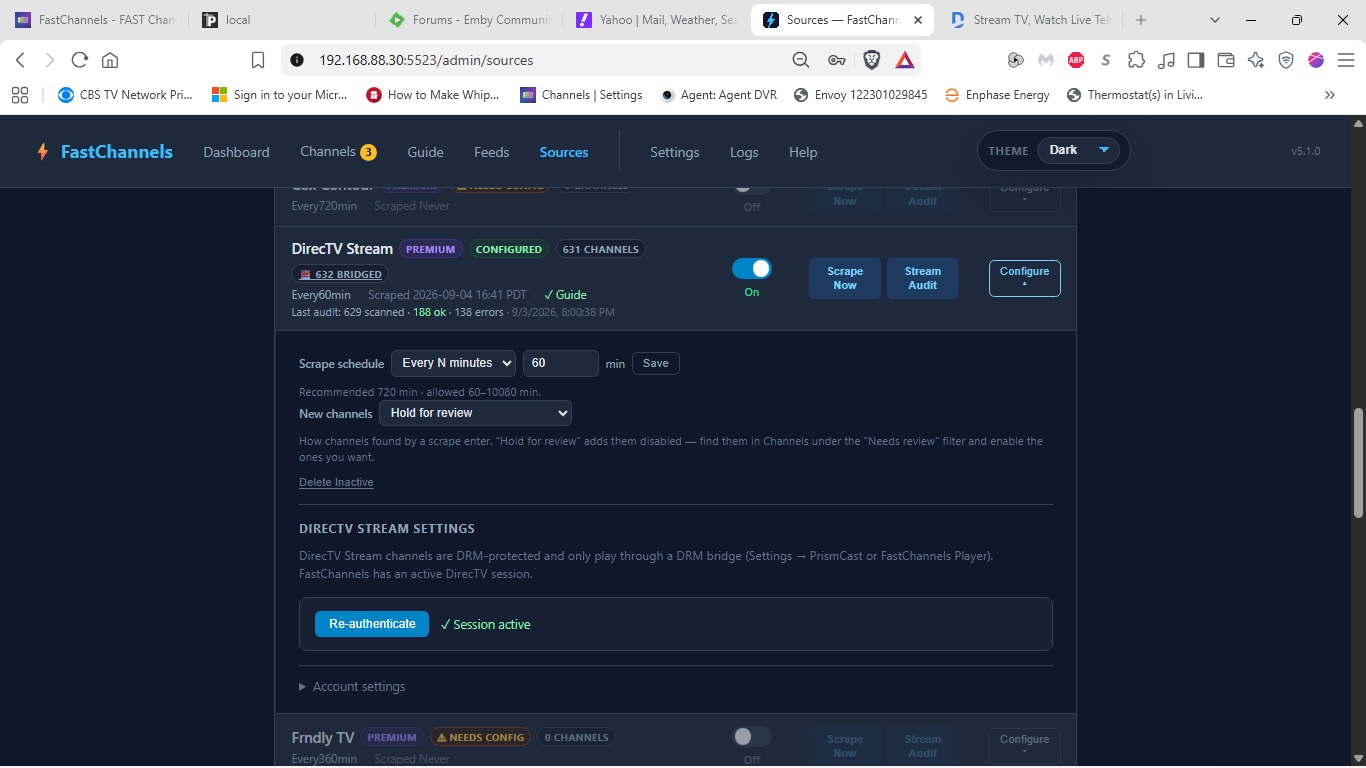
Task: Reload the page with browser refresh icon
Action: (x=80, y=60)
